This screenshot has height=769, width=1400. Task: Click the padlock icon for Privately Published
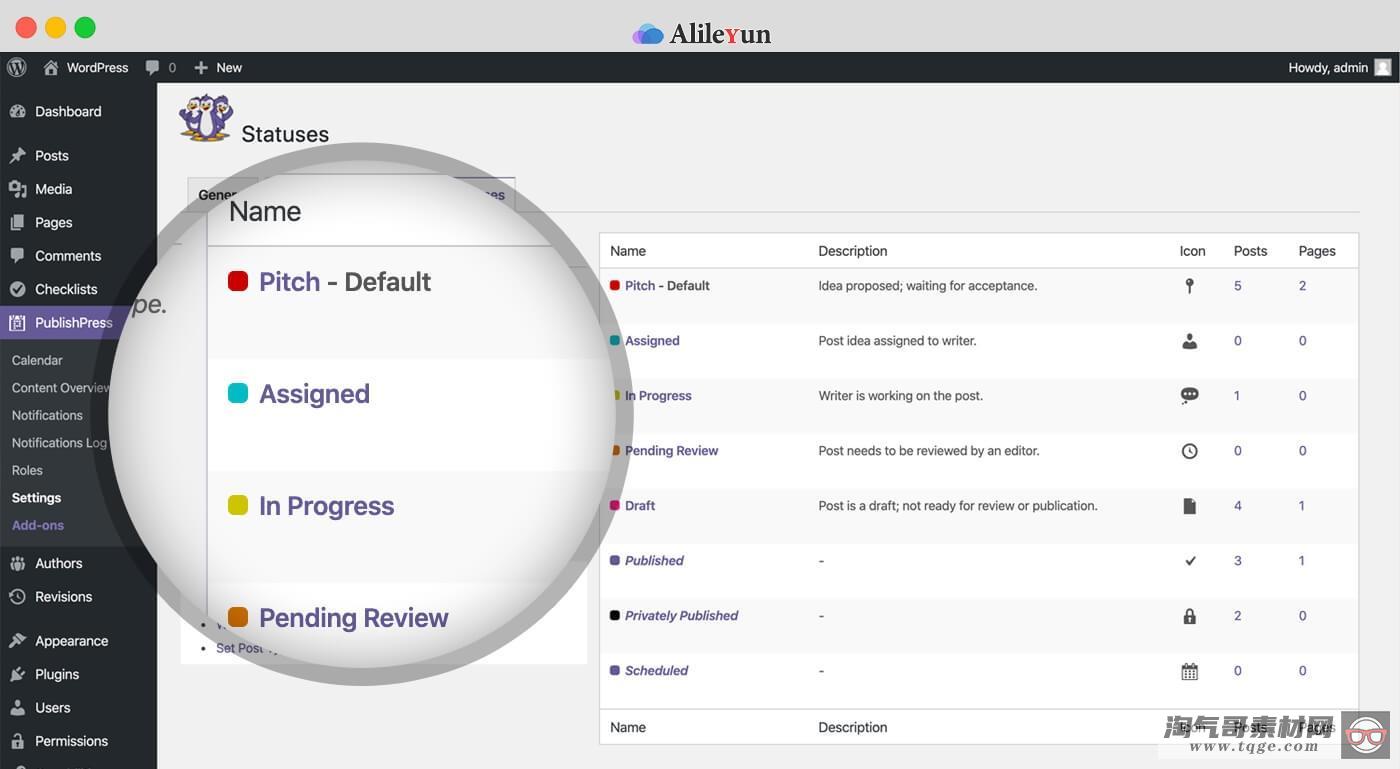click(x=1189, y=616)
